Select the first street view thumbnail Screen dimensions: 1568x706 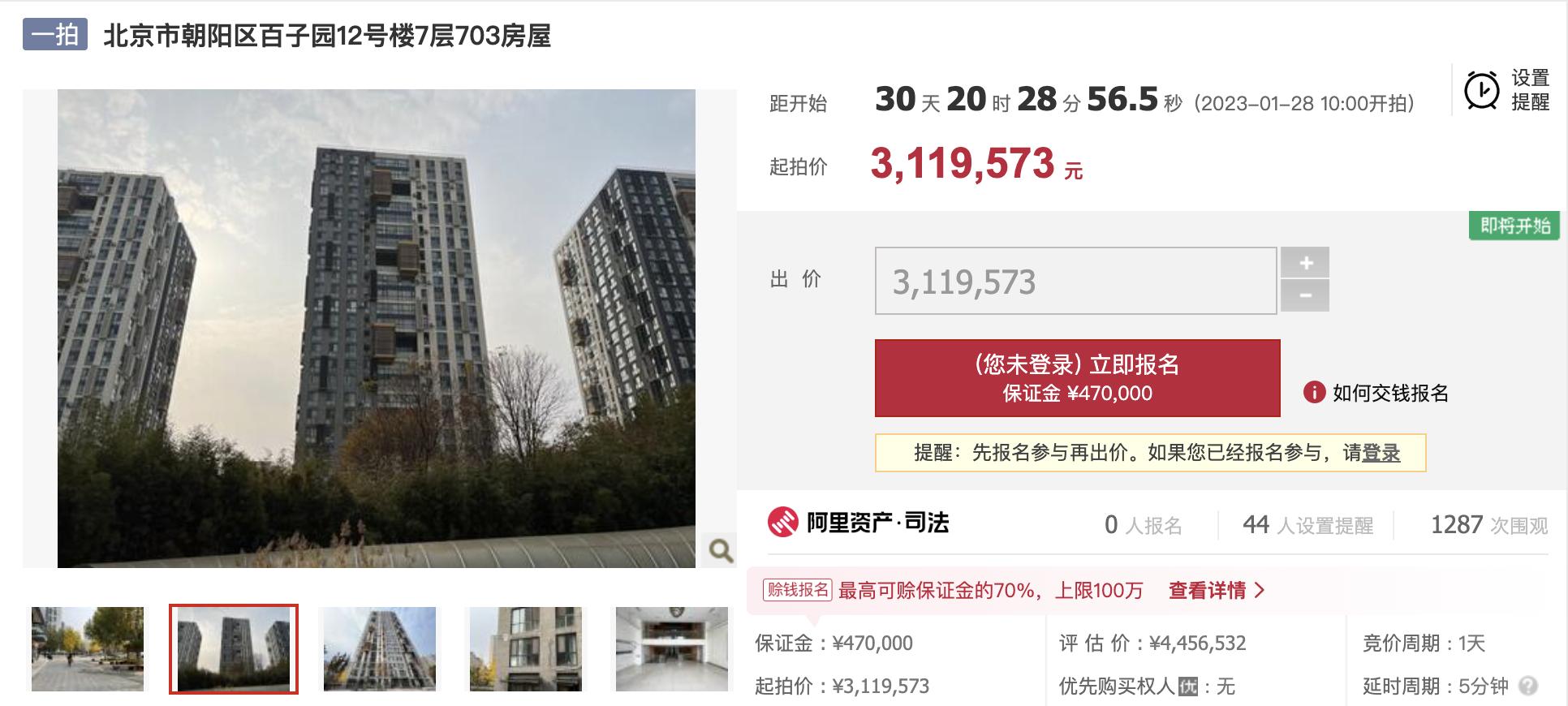(88, 649)
